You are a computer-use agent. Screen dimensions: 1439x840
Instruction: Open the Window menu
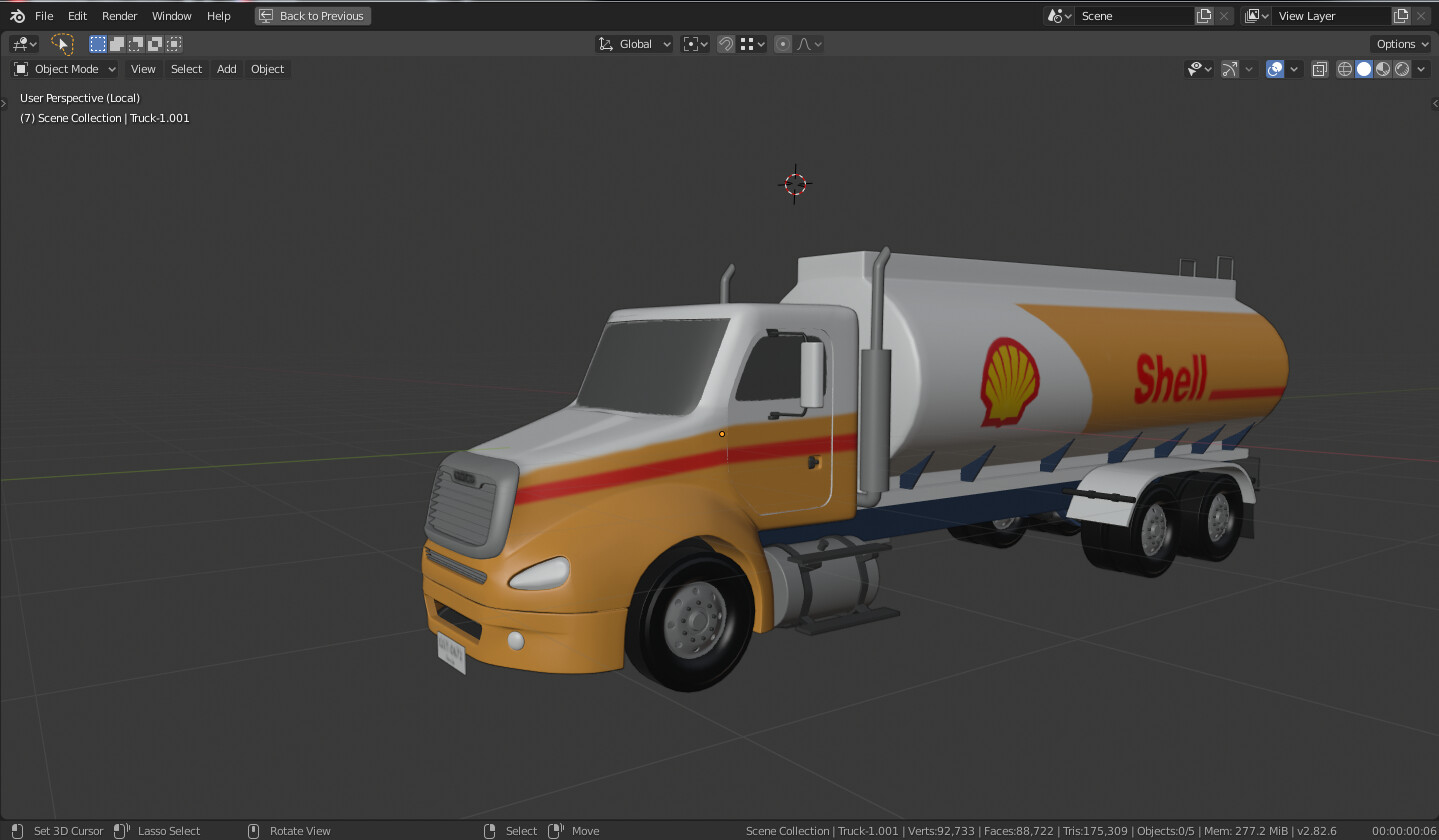(171, 16)
